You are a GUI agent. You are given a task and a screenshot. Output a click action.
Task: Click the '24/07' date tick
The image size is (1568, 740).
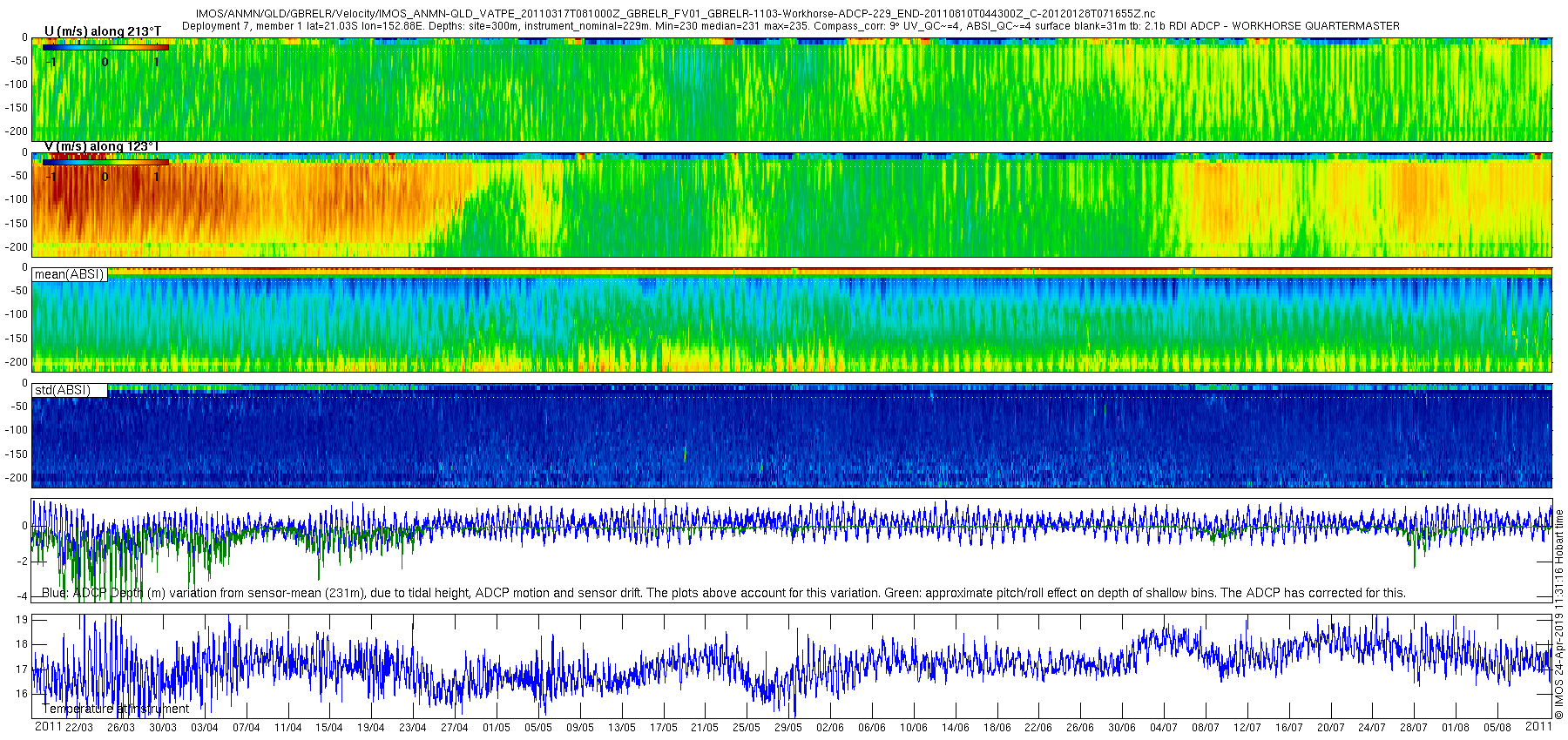click(1372, 728)
